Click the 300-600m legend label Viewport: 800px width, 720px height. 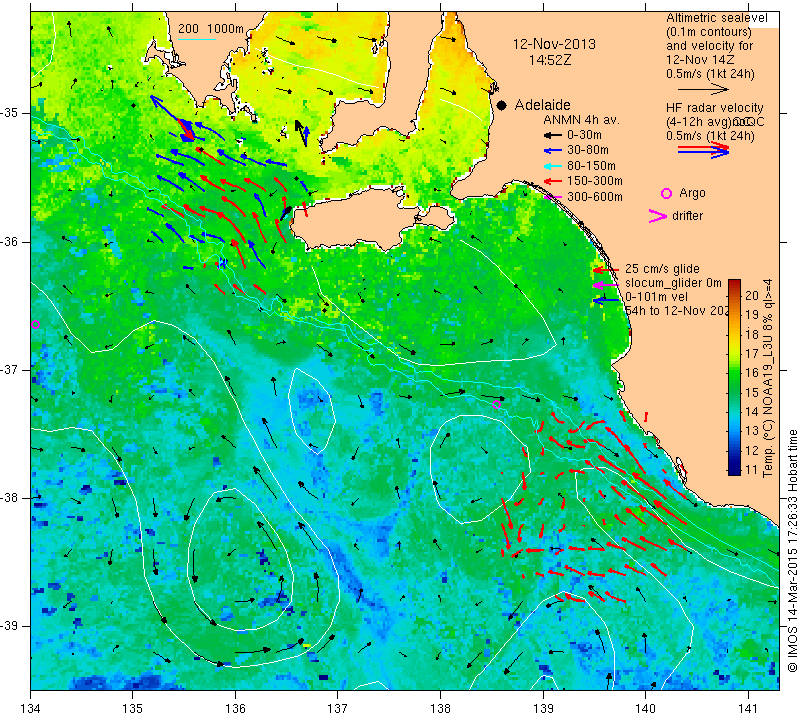pyautogui.click(x=594, y=197)
